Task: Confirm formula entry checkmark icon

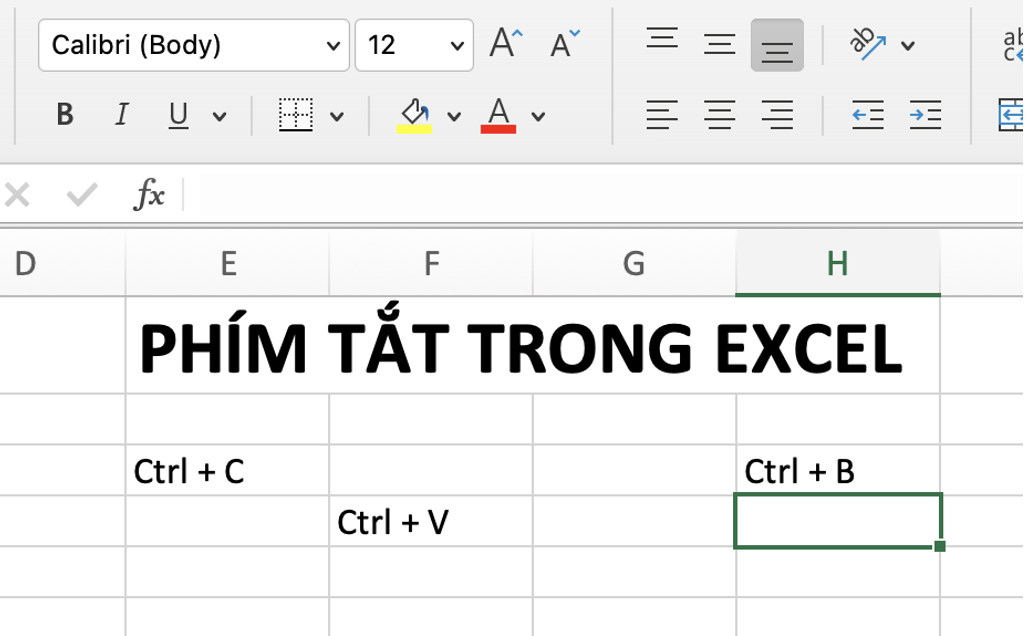Action: [x=82, y=195]
